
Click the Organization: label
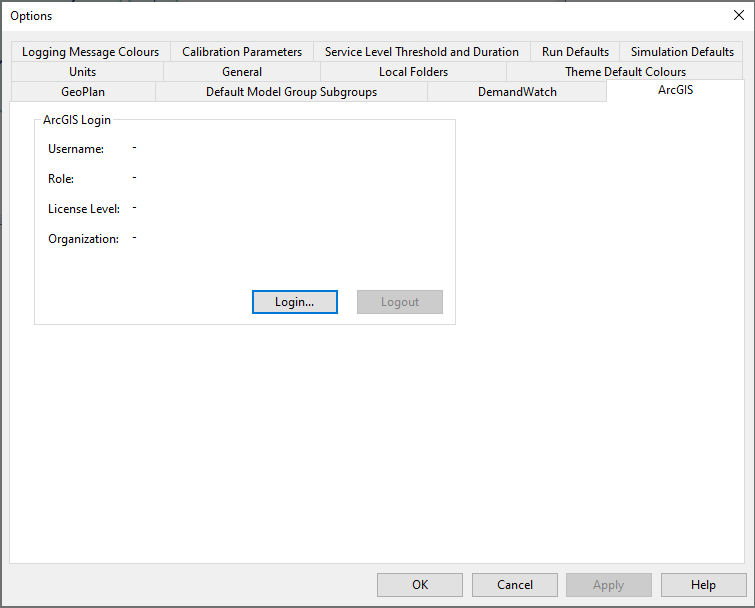[x=83, y=239]
